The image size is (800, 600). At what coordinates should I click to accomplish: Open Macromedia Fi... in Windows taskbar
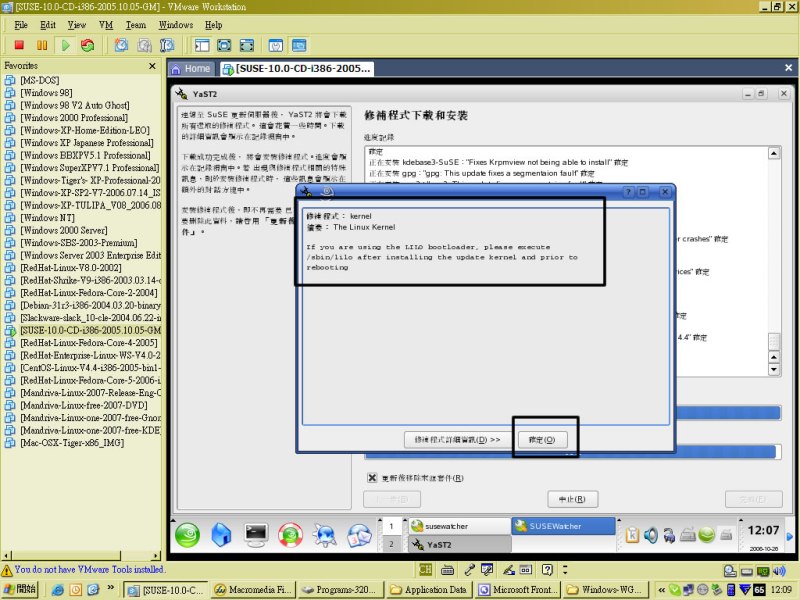pos(252,590)
